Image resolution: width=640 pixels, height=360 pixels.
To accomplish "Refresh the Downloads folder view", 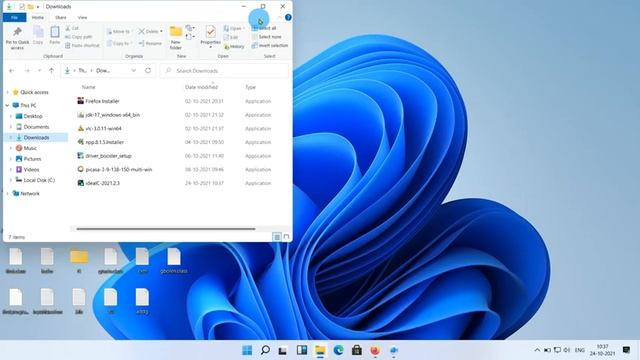I will (148, 71).
